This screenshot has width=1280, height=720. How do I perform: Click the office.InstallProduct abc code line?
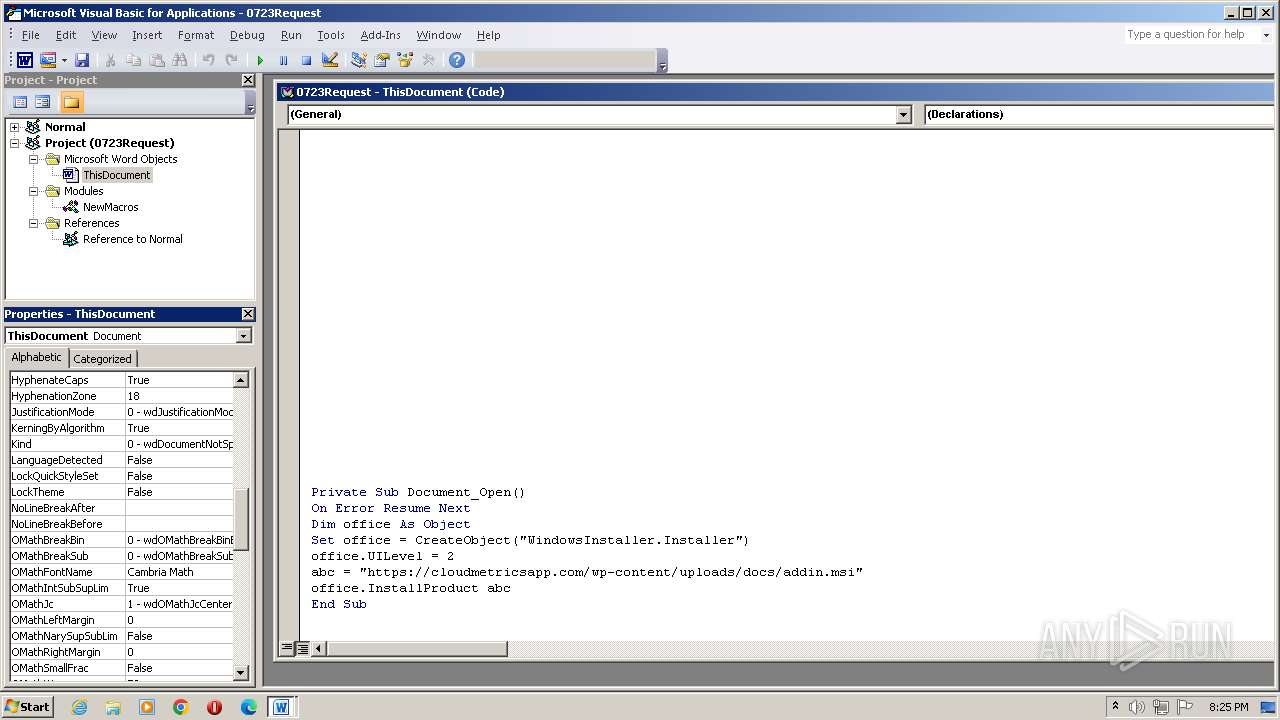pyautogui.click(x=411, y=588)
